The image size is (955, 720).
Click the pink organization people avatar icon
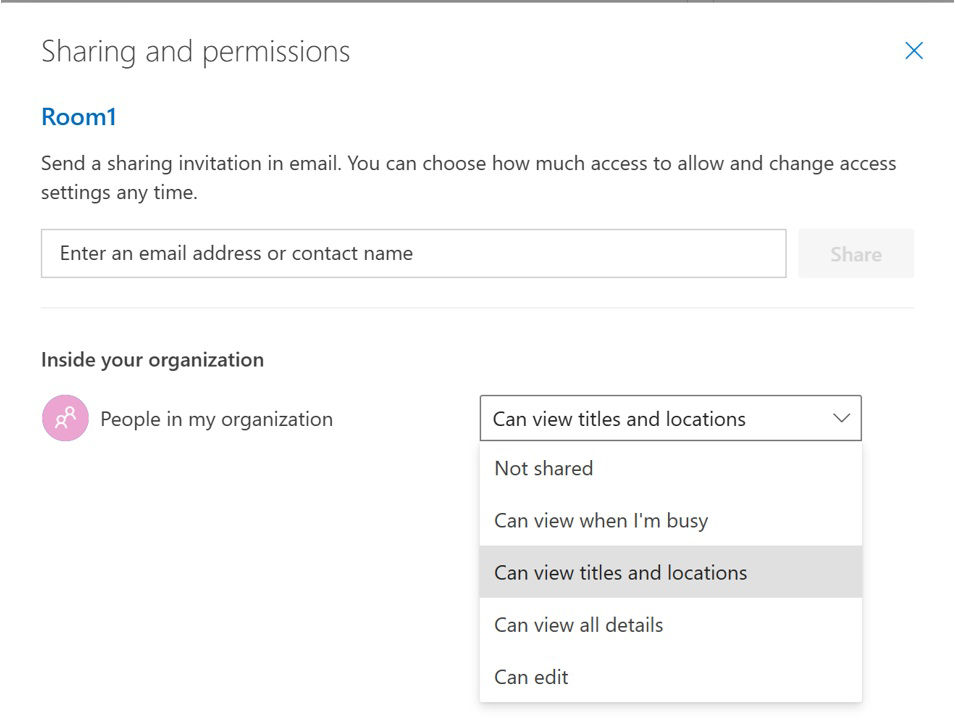pyautogui.click(x=65, y=419)
